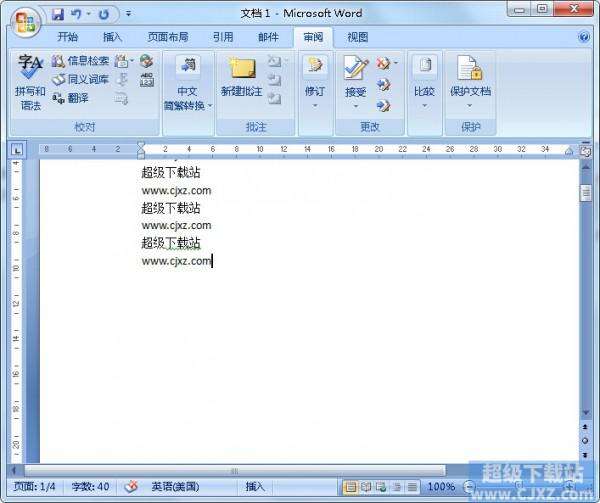Switch to the 引用 tab

[223, 37]
